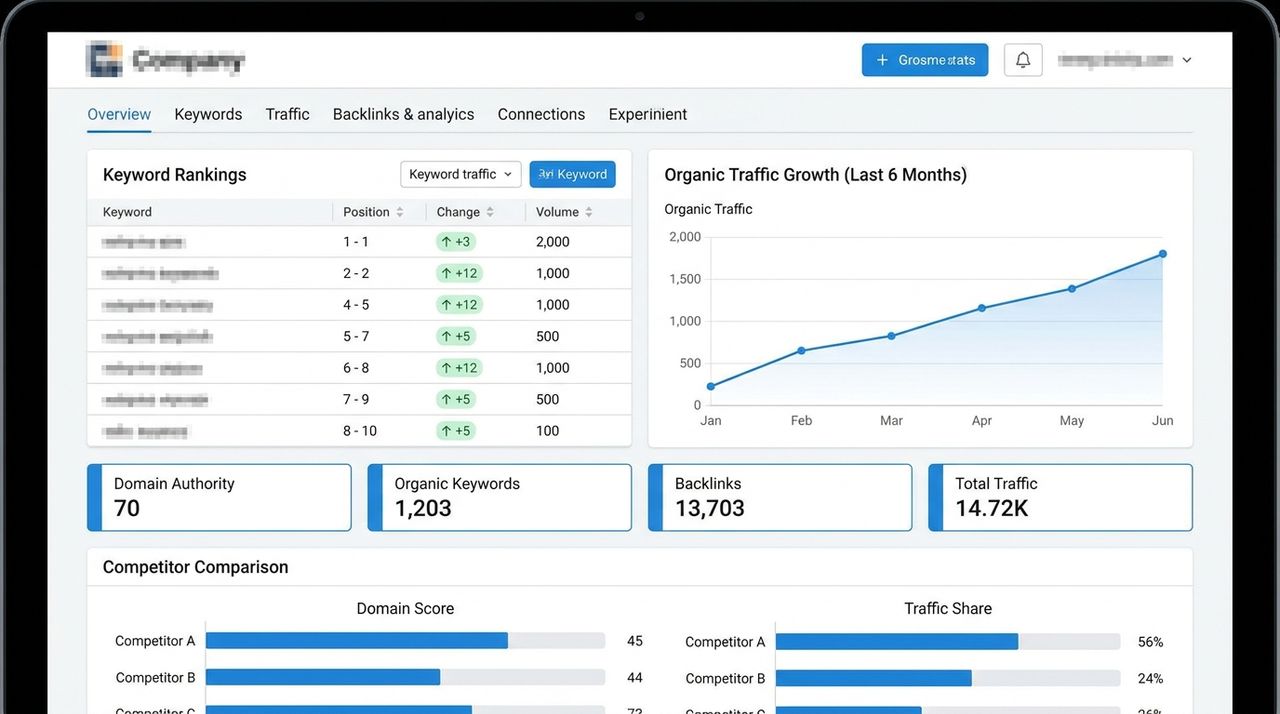Switch to the Keywords tab
The width and height of the screenshot is (1280, 714).
[x=208, y=114]
